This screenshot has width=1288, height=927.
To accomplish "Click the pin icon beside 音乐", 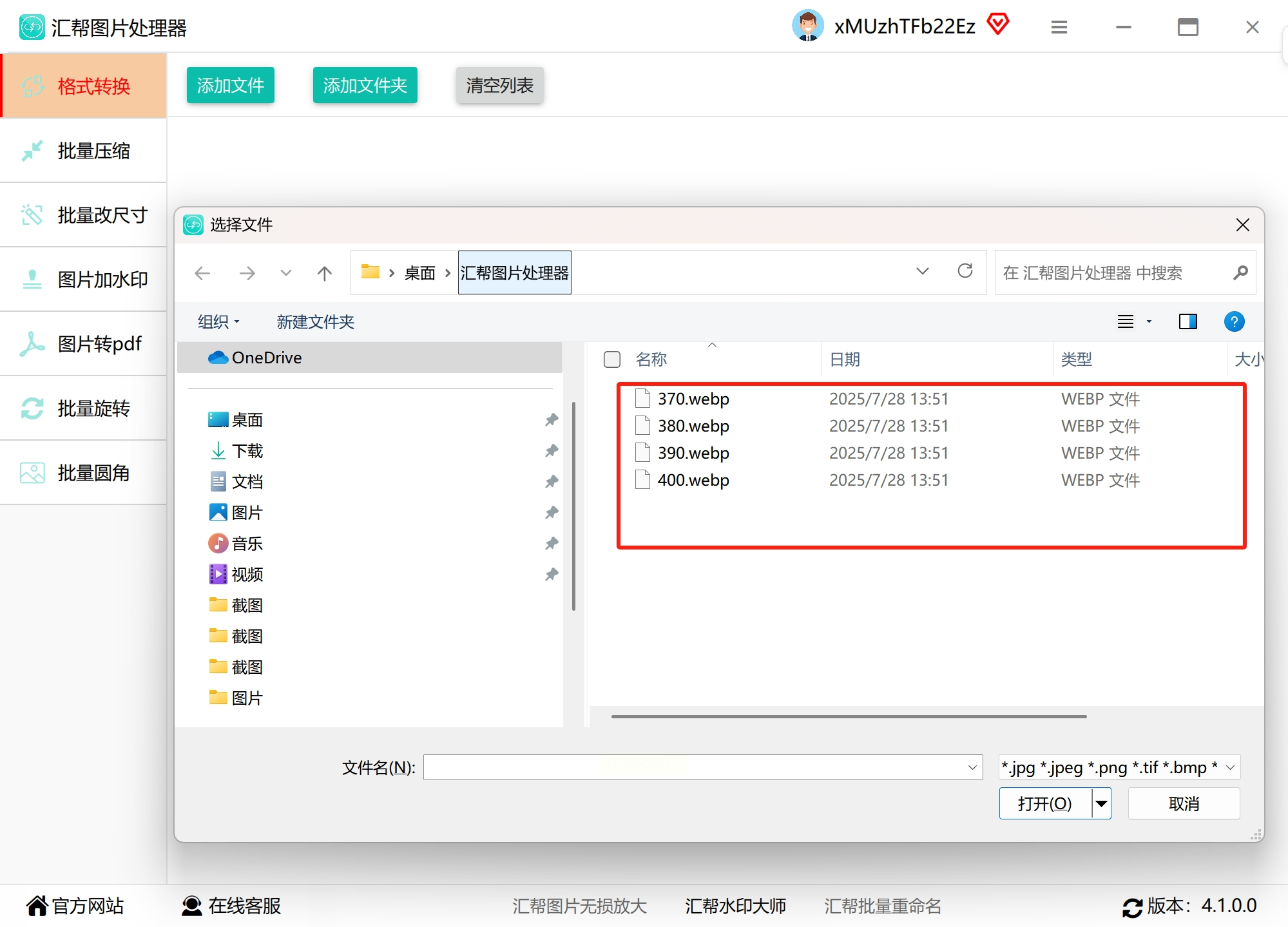I will pos(552,544).
